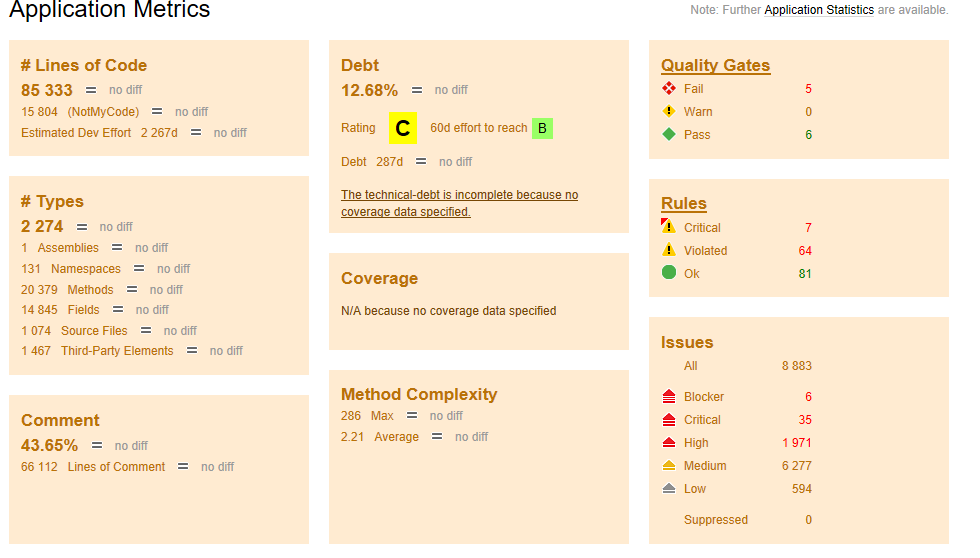Open the Quality Gates heading link

(x=716, y=66)
